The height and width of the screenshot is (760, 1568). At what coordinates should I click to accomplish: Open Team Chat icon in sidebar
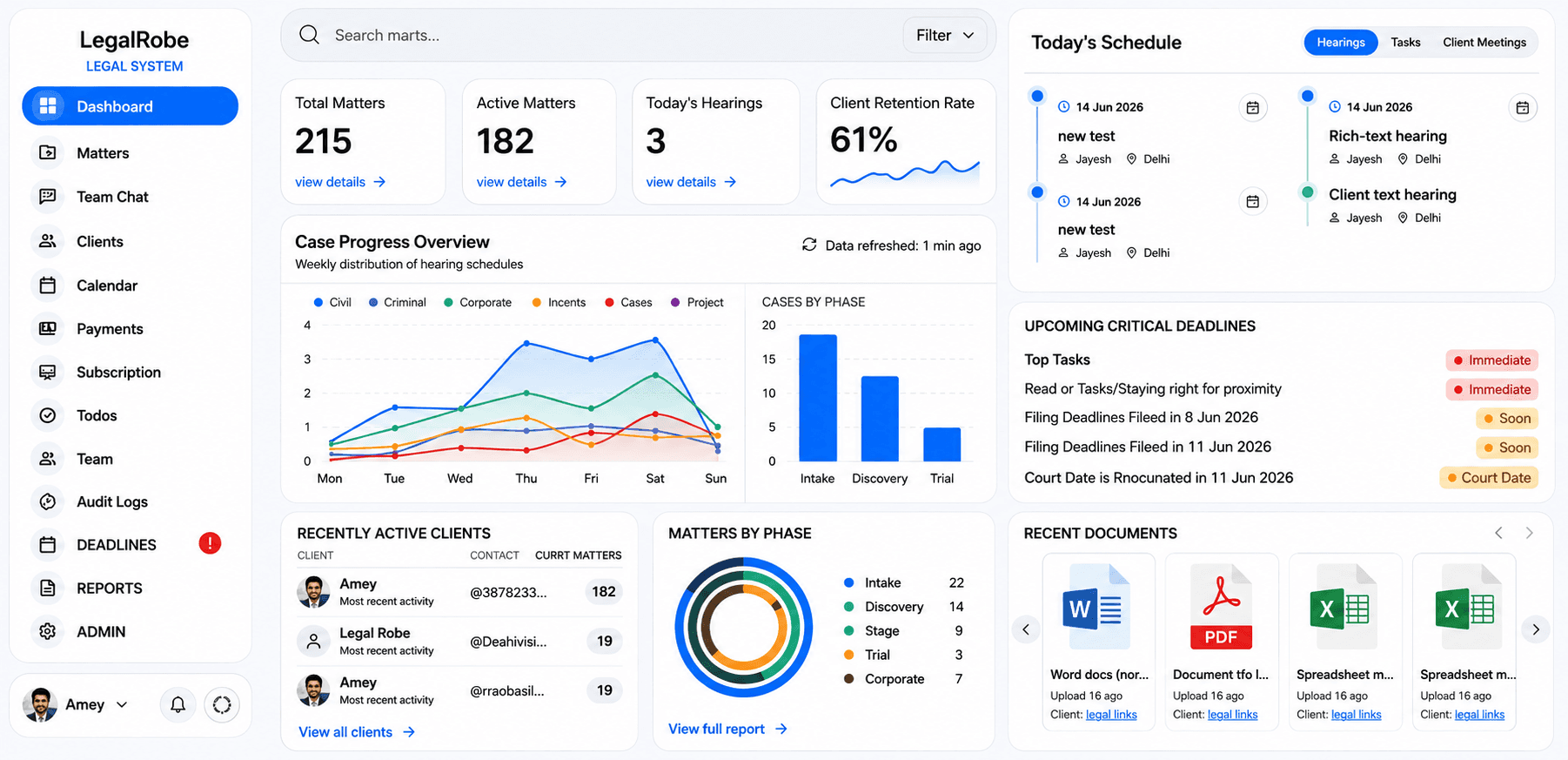pyautogui.click(x=48, y=196)
